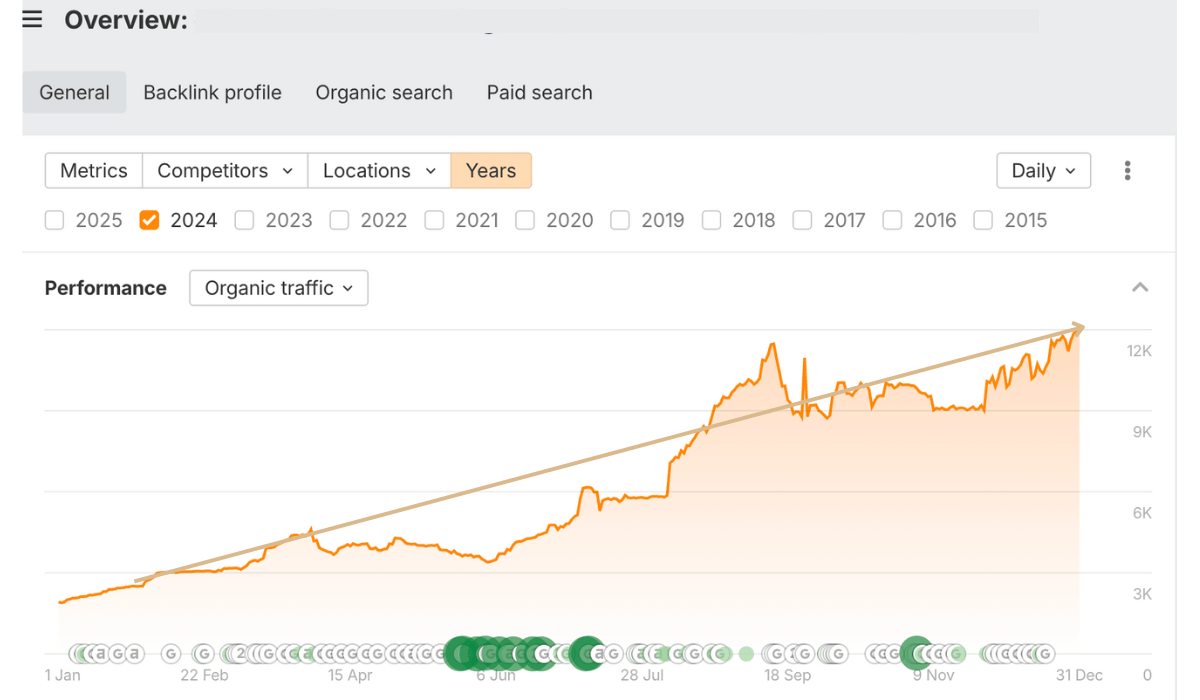
Task: Open the Competitors dropdown
Action: pyautogui.click(x=225, y=171)
